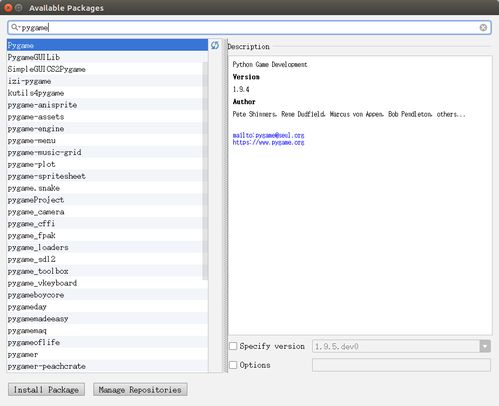Open the https://www.pygame.org link
Viewport: 499px width, 406px height.
pos(268,142)
